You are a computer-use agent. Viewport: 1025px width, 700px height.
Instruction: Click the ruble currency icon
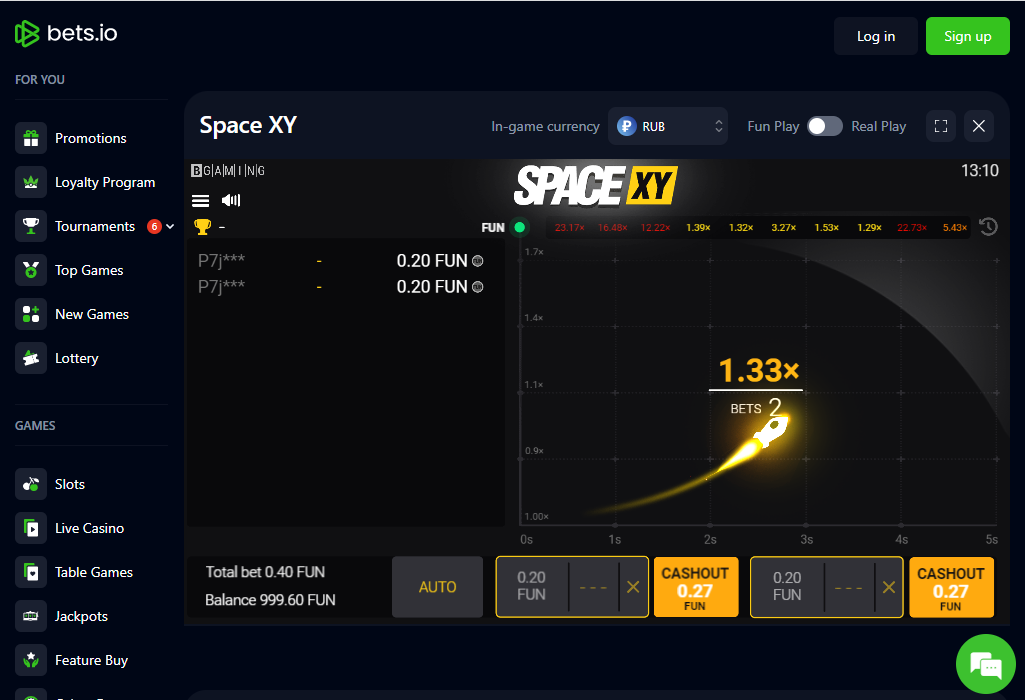click(626, 126)
